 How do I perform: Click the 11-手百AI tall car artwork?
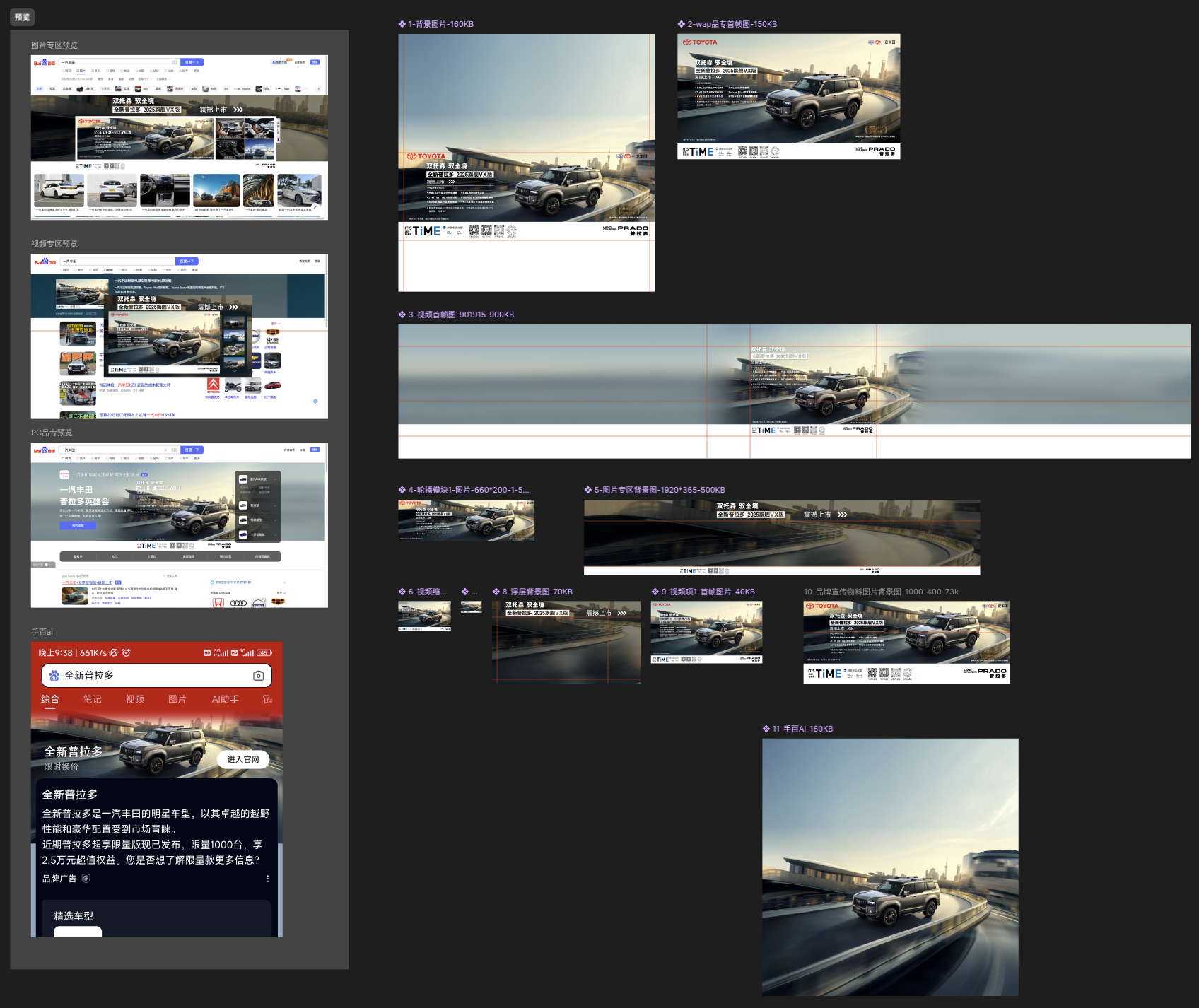click(890, 867)
